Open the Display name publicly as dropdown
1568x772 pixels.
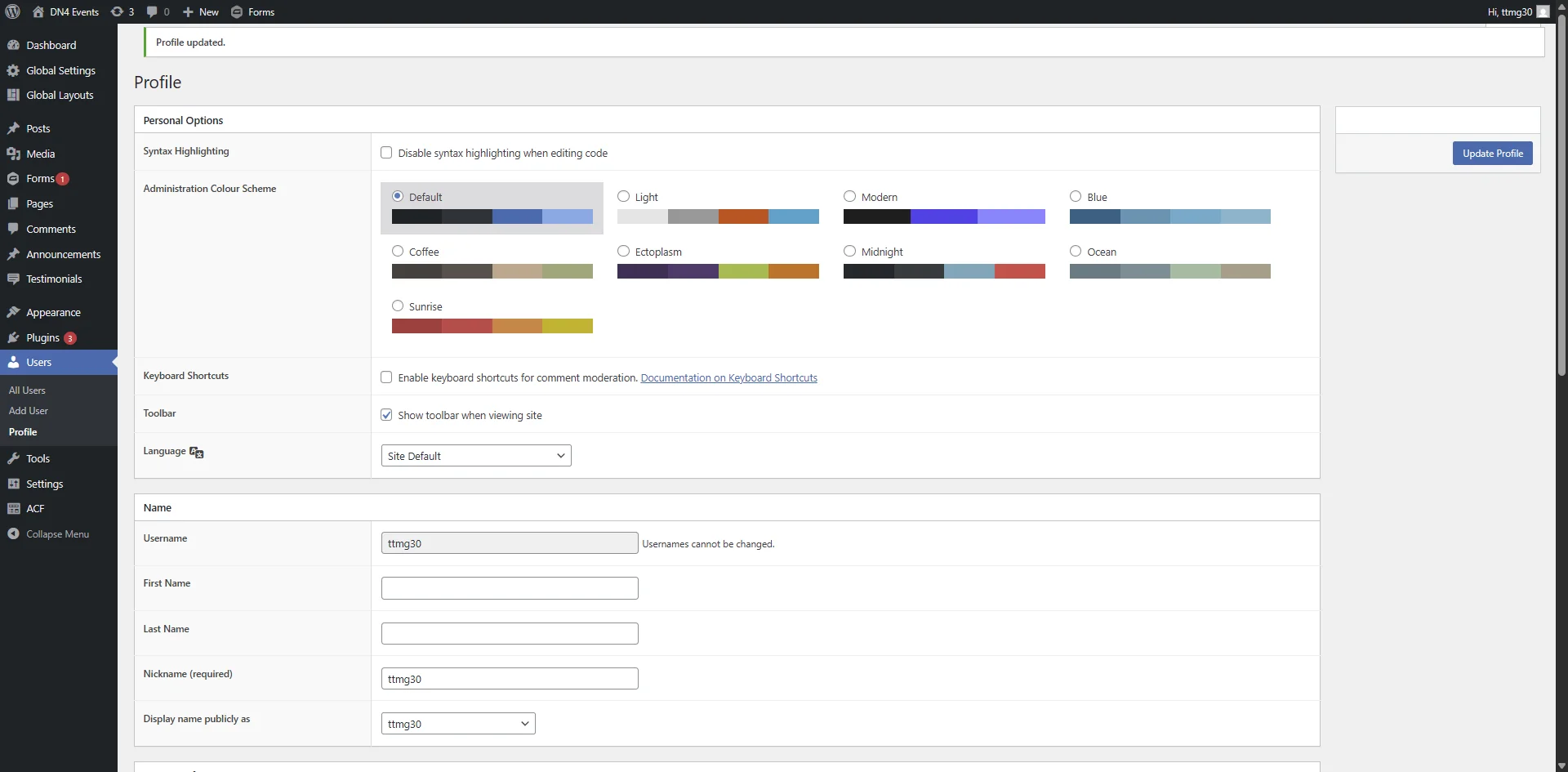coord(457,723)
